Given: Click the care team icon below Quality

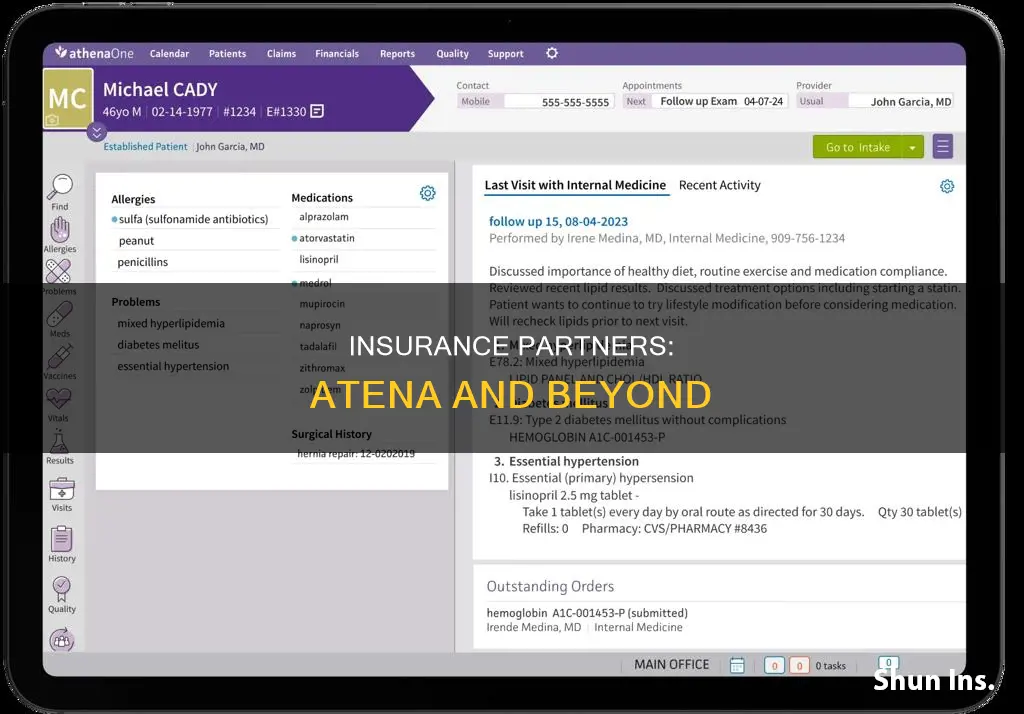Looking at the screenshot, I should coord(61,640).
